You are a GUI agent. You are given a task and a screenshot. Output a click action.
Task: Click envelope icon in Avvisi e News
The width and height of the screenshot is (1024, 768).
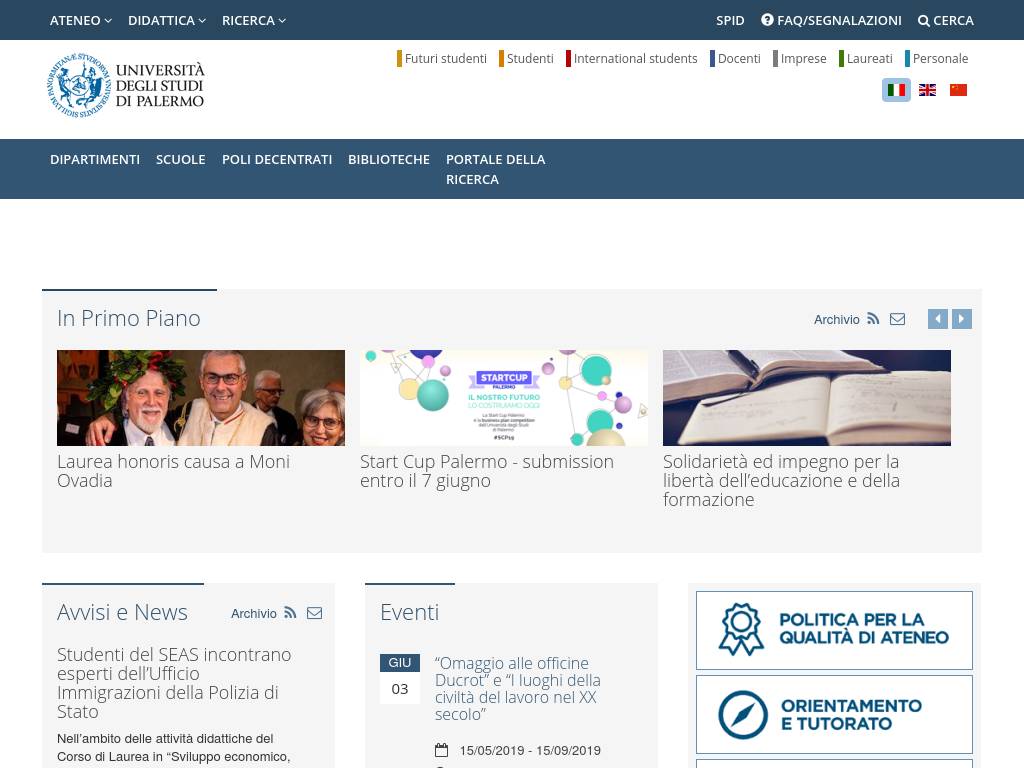tap(314, 613)
